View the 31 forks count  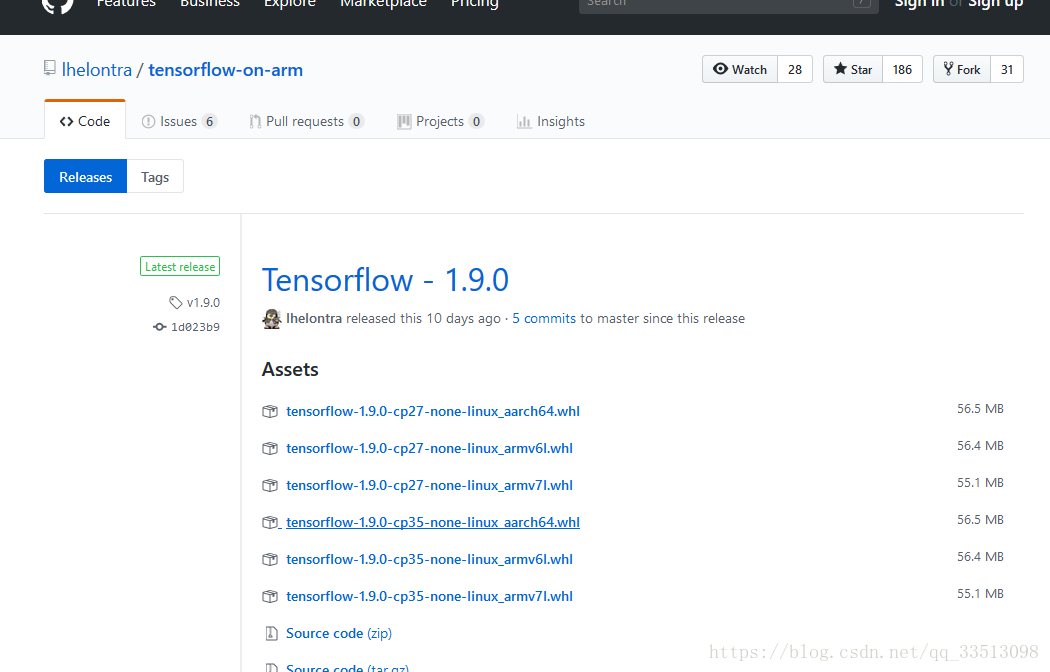coord(1006,69)
